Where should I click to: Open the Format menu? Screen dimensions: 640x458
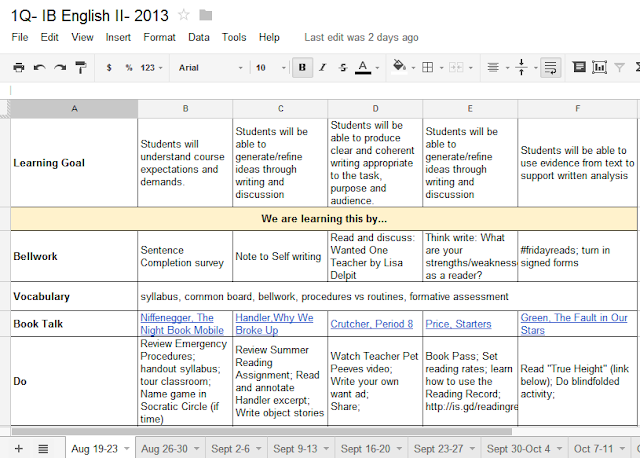point(159,37)
